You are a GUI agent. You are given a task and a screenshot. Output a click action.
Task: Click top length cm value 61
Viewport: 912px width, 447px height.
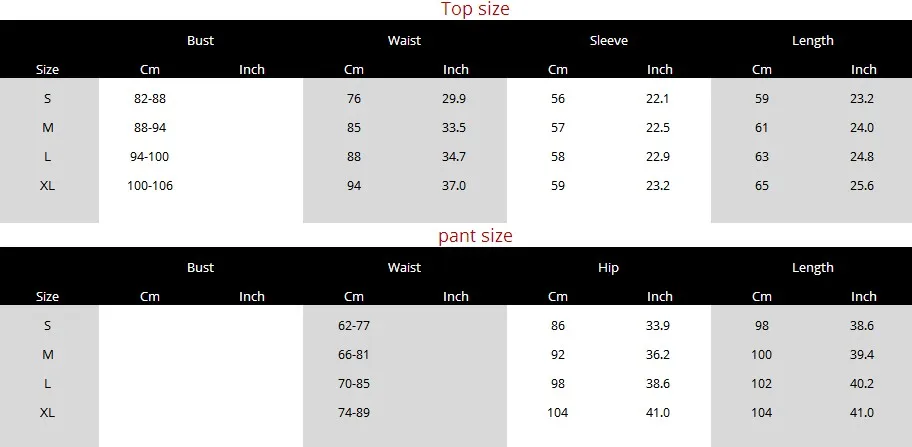[761, 128]
